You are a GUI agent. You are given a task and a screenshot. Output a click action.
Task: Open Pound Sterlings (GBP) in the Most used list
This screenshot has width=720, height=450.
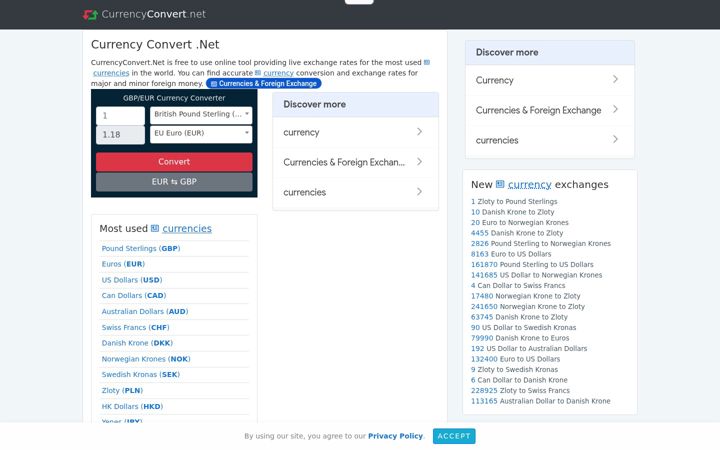click(x=141, y=248)
